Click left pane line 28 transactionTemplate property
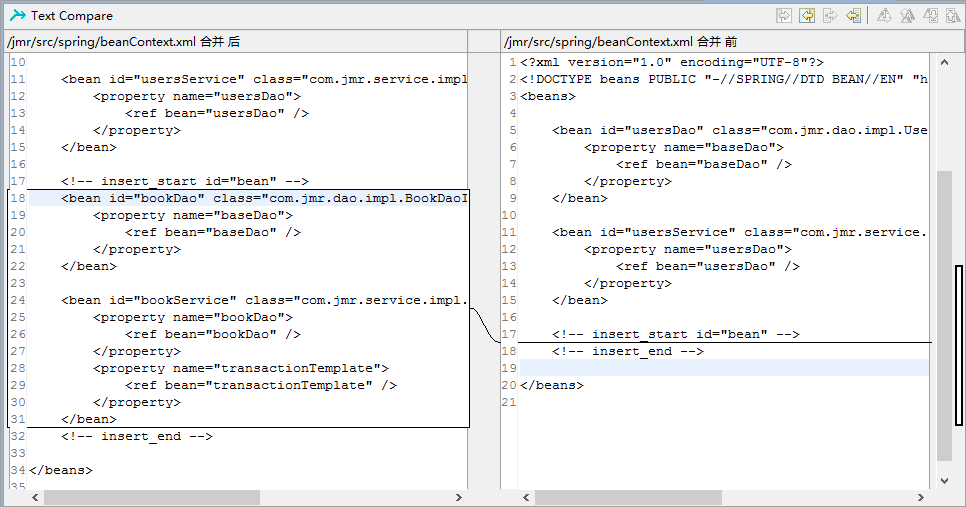 241,368
